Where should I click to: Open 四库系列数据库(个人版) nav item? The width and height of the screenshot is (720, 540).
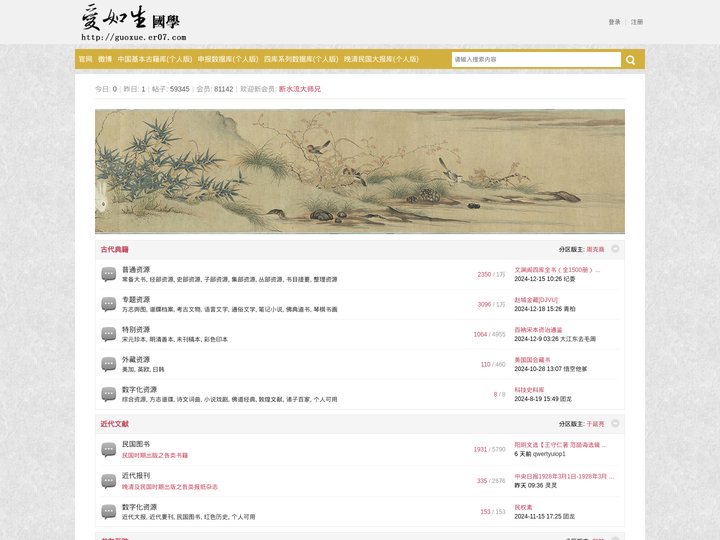coord(301,59)
